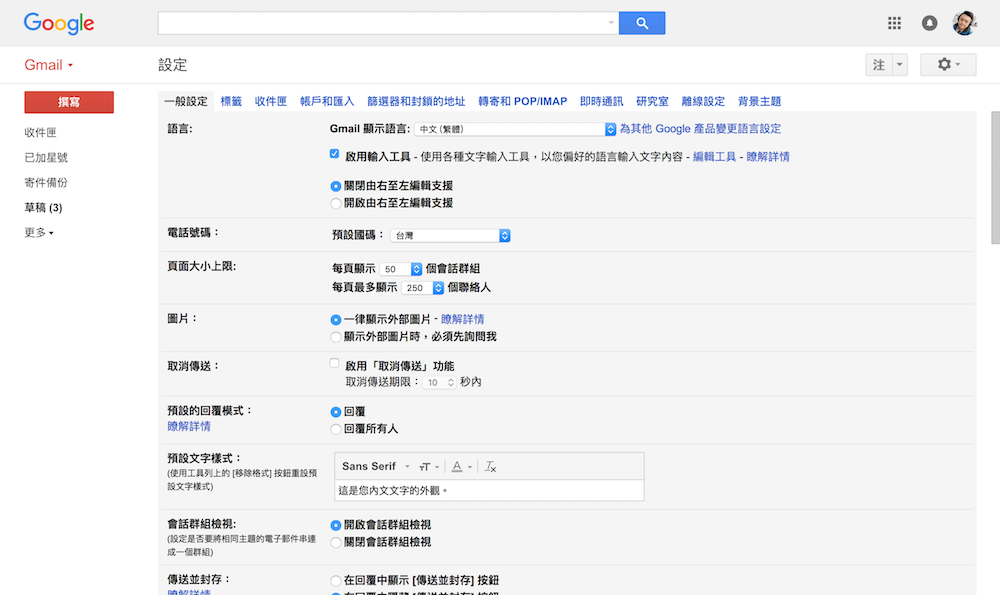Uncheck 啟用輸入工具 checkbox
1000x595 pixels.
[334, 154]
